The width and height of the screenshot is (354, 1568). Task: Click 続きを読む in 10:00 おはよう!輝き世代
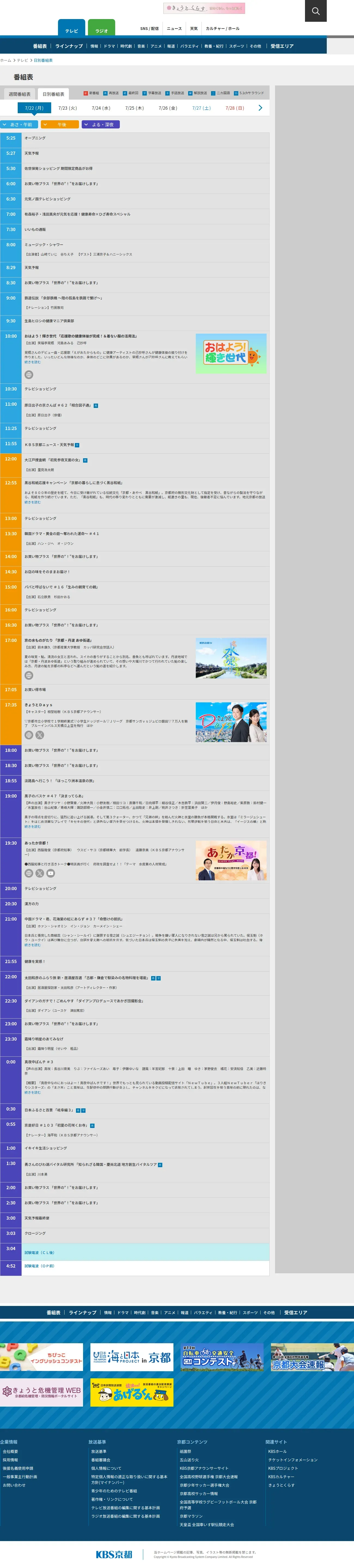click(32, 362)
